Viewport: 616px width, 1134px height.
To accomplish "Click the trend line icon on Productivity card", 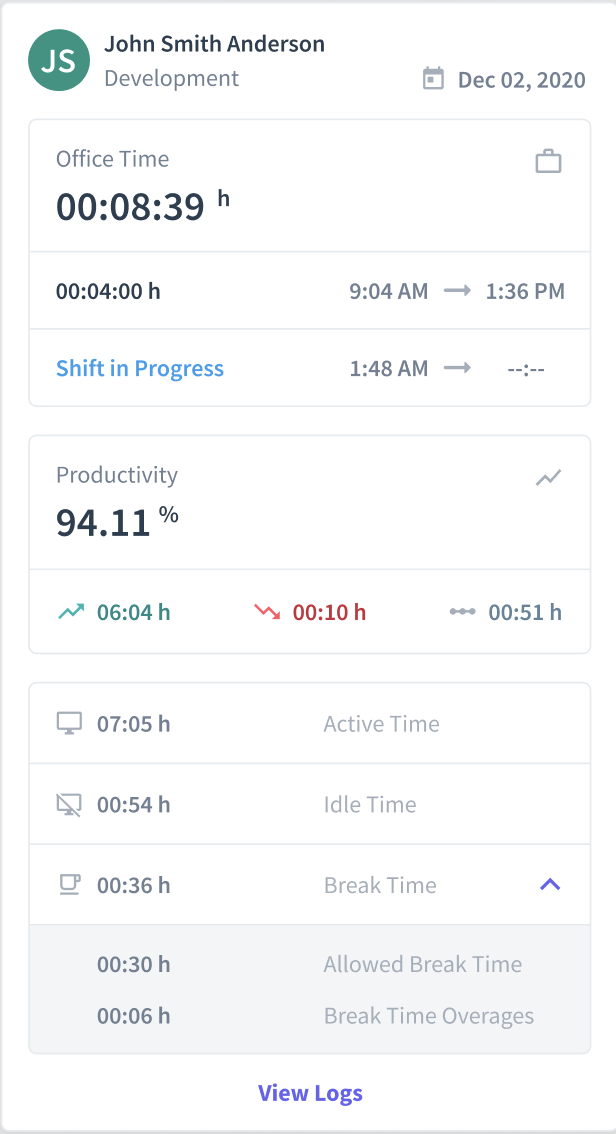I will (x=549, y=477).
